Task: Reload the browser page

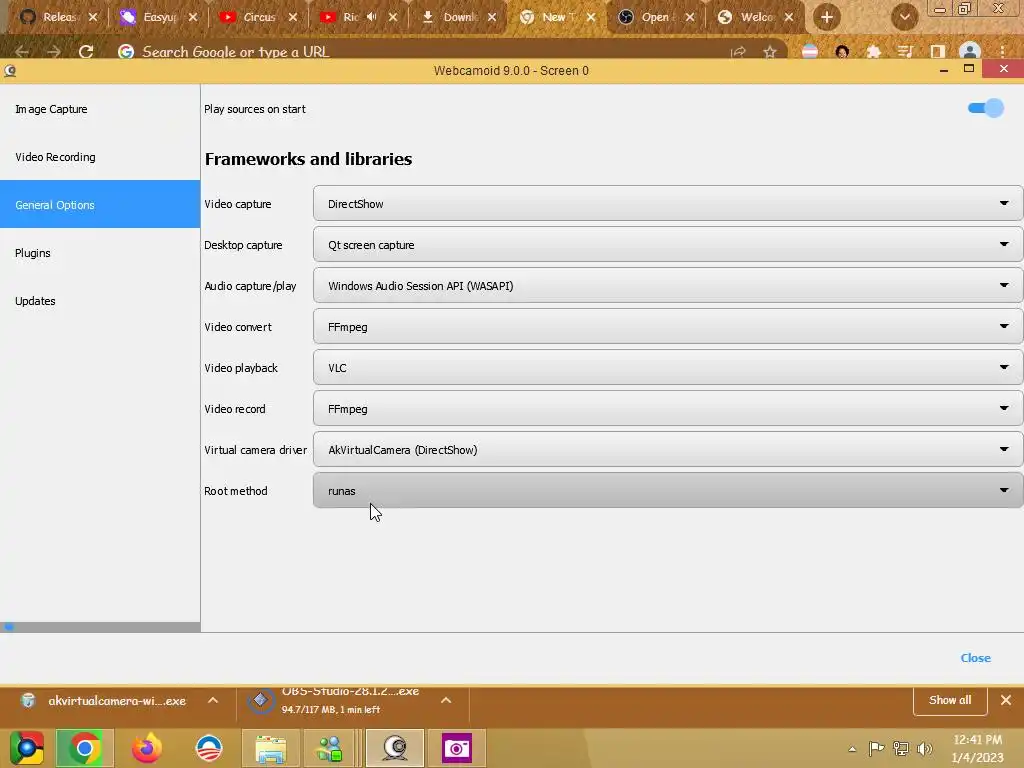Action: coord(86,52)
